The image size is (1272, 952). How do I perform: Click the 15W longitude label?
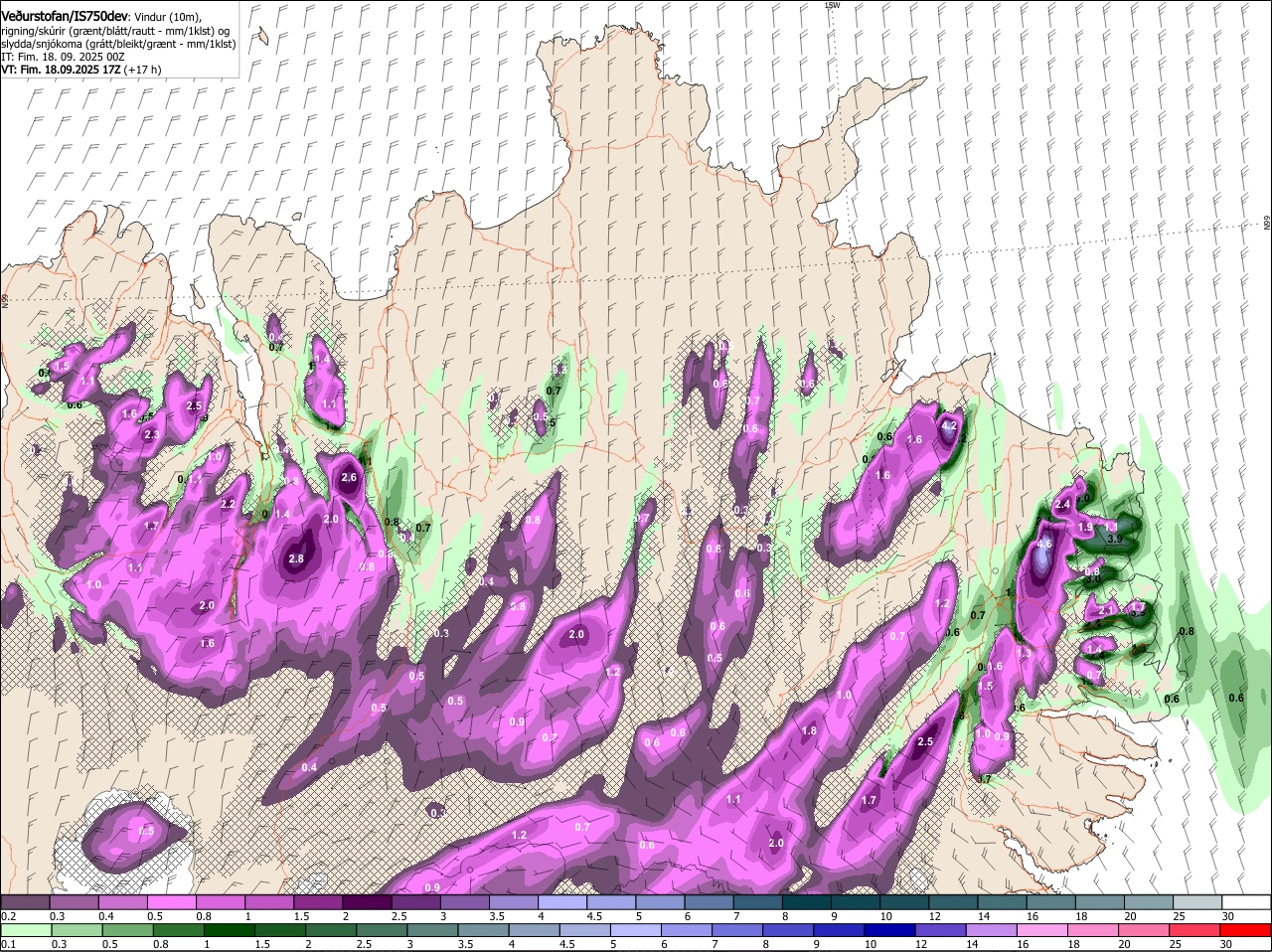click(833, 5)
